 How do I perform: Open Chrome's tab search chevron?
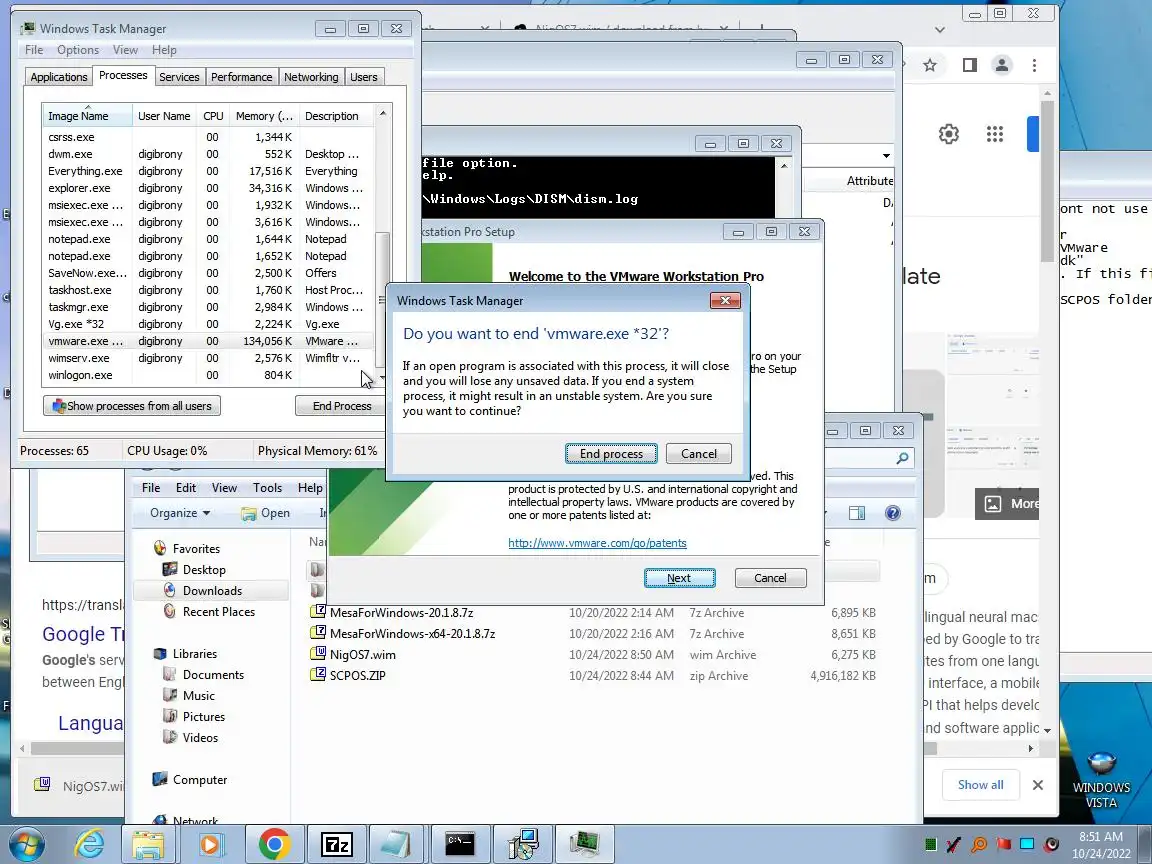click(940, 29)
